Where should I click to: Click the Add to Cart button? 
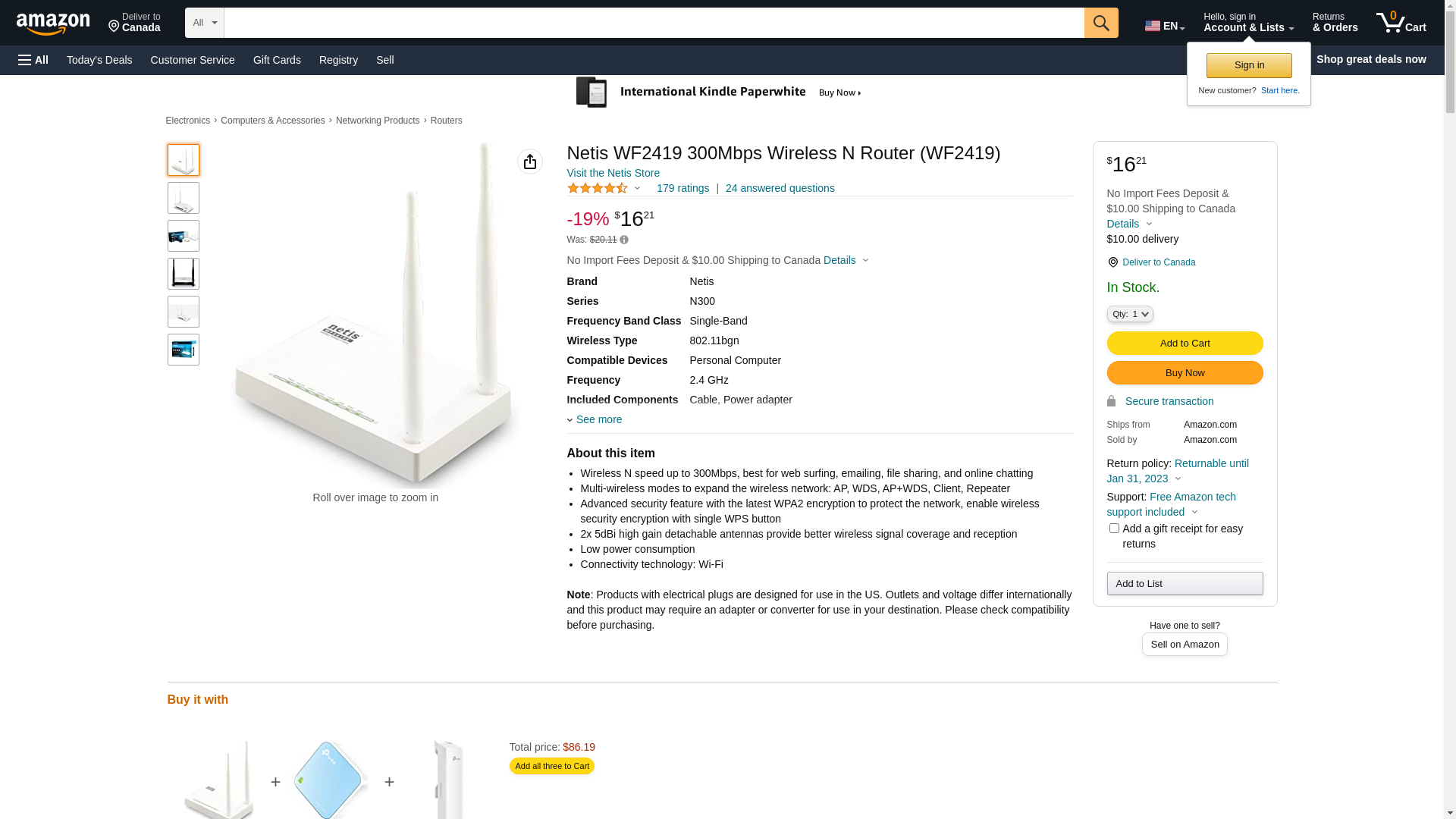tap(1185, 344)
